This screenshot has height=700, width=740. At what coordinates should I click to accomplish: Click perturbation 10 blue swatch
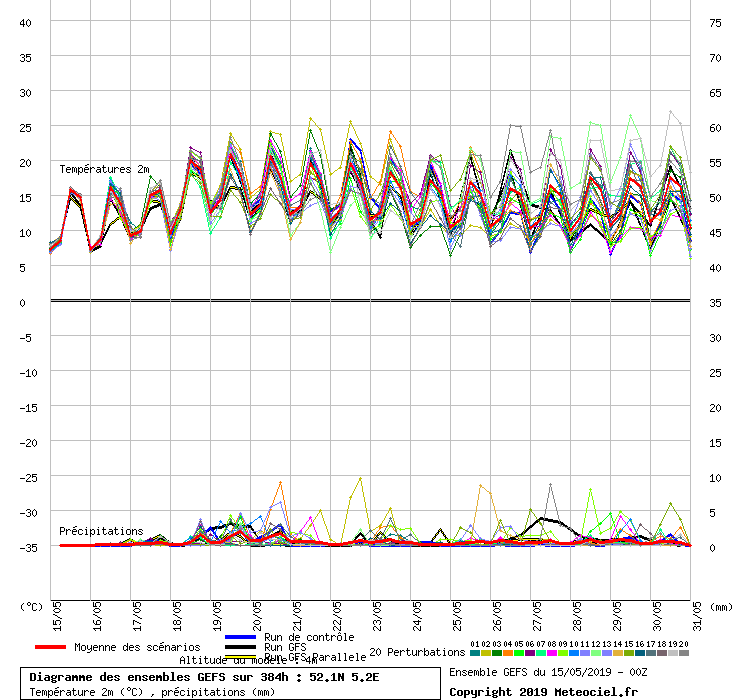pos(574,653)
